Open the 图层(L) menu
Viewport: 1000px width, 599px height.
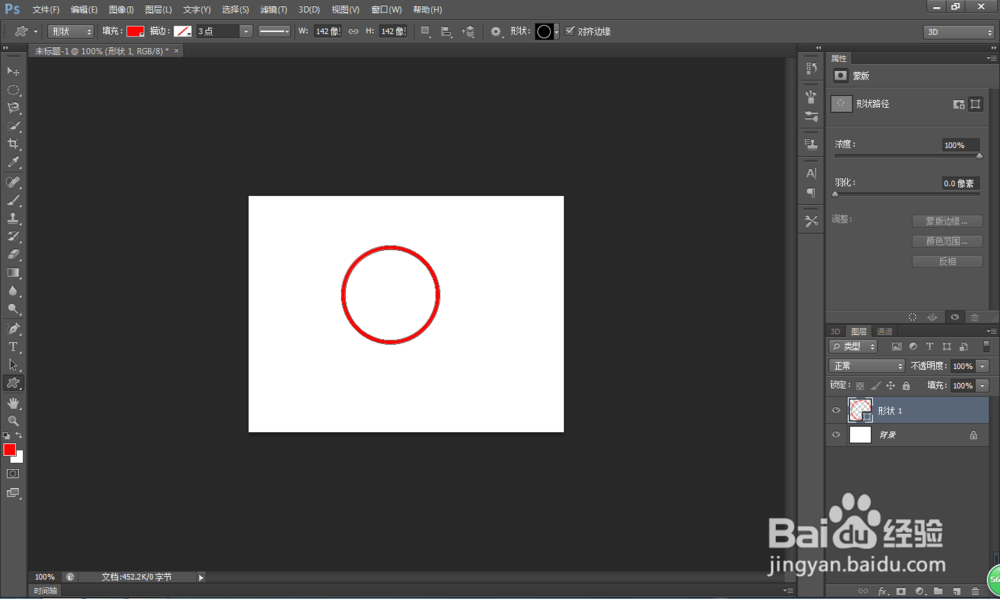click(x=158, y=10)
